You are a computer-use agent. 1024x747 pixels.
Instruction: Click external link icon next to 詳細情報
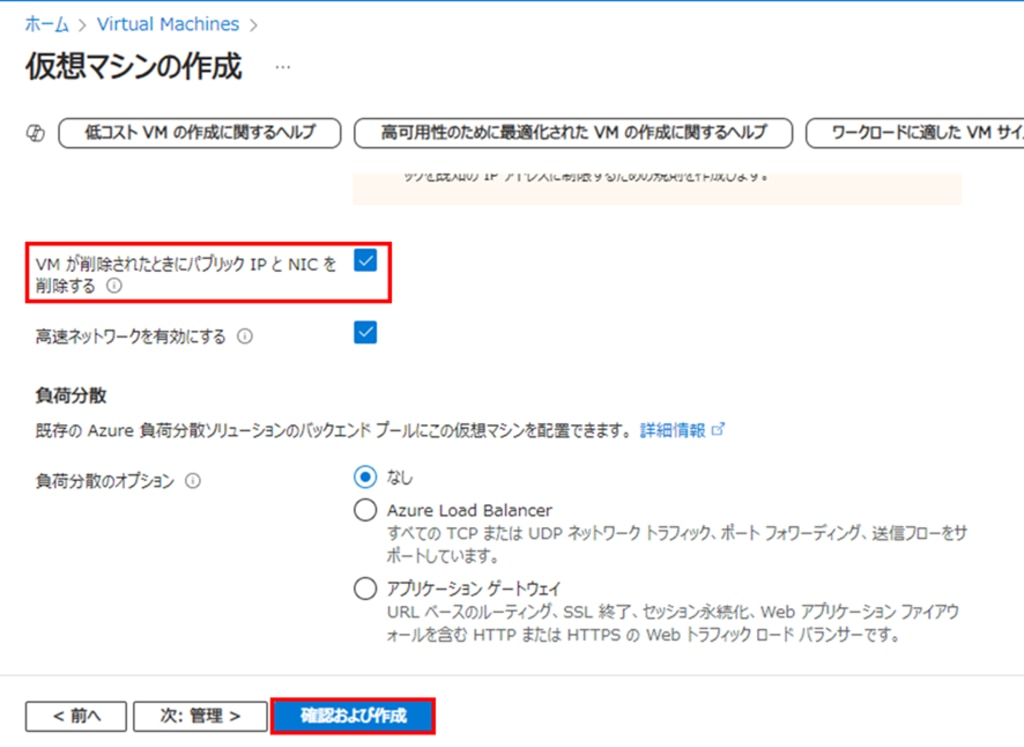pyautogui.click(x=718, y=430)
